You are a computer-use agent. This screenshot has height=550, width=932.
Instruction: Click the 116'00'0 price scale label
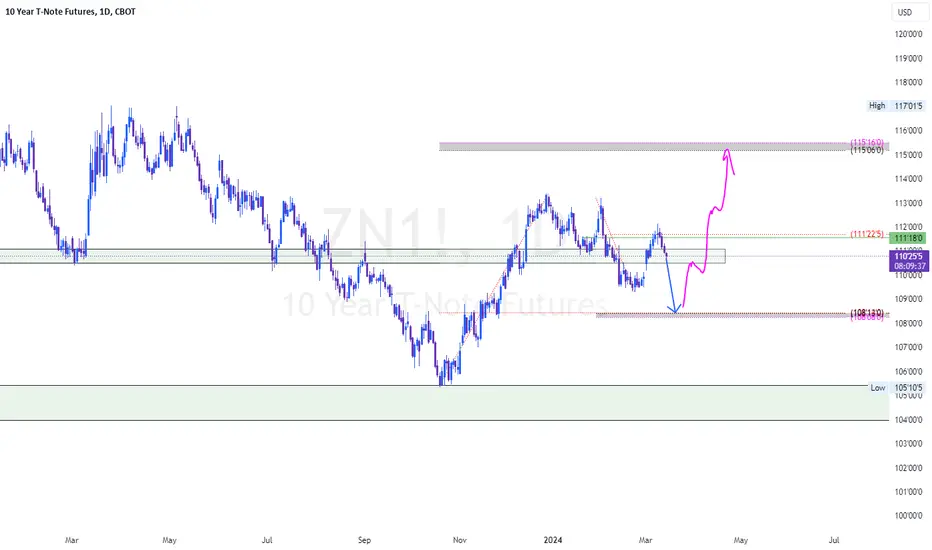tap(908, 131)
